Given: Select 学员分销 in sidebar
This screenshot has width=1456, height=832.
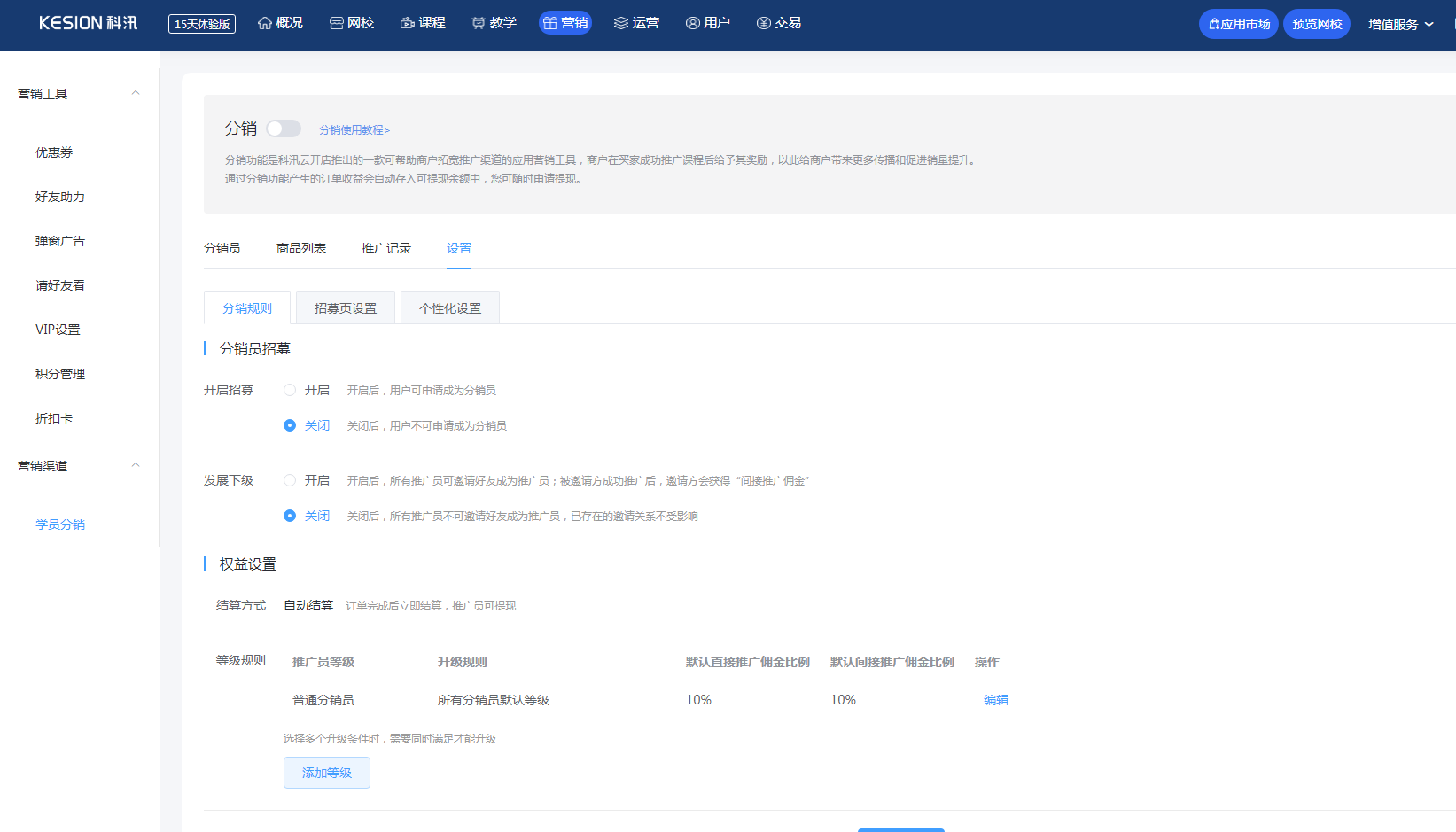Looking at the screenshot, I should [60, 525].
